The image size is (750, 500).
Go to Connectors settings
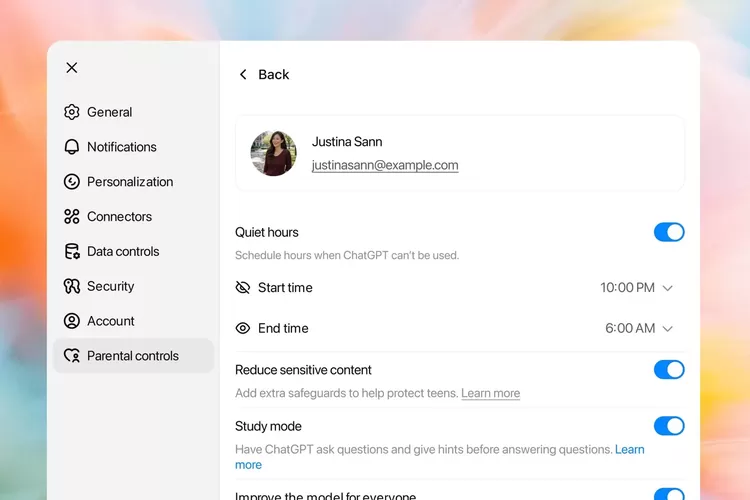(x=133, y=216)
